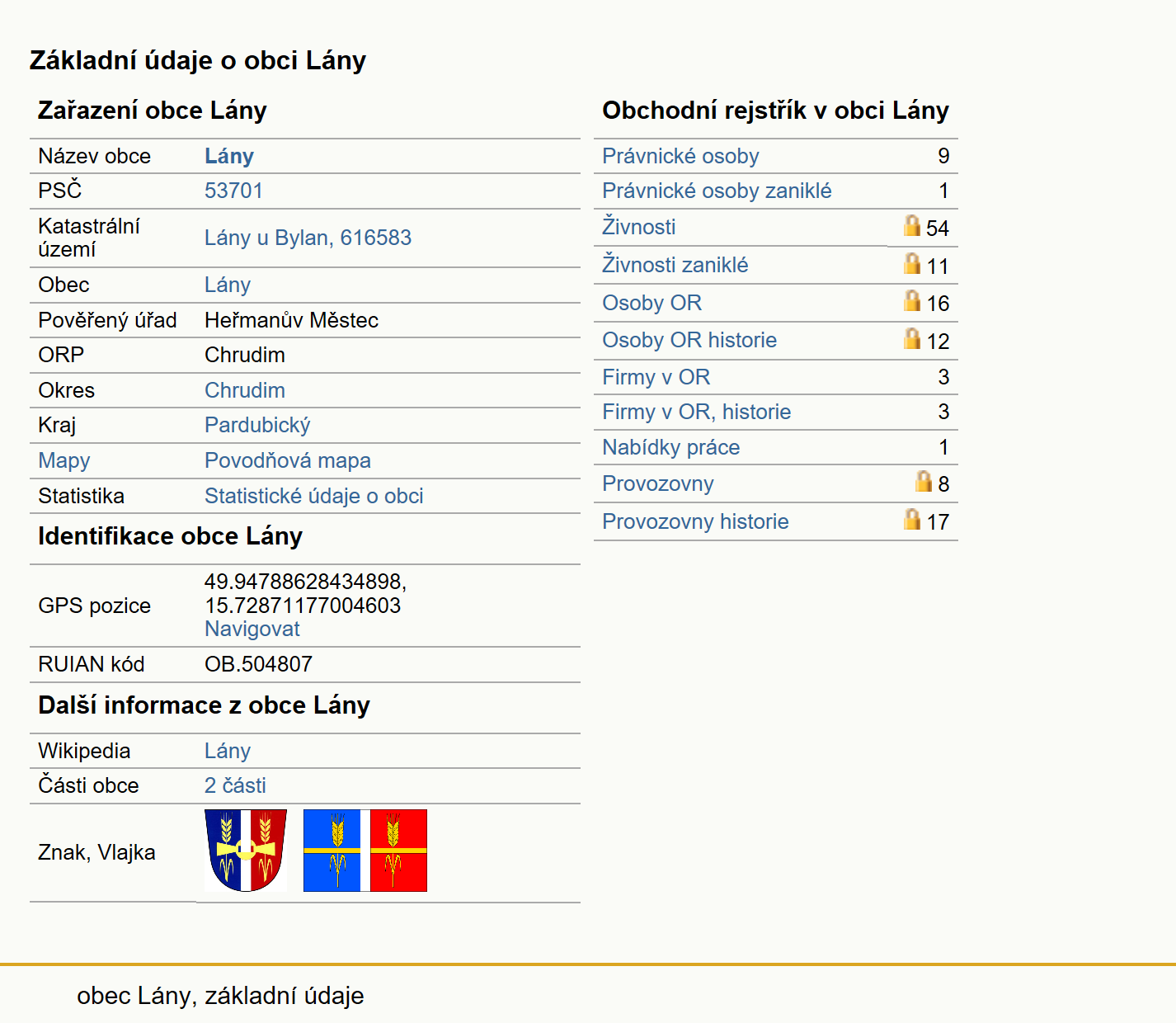The height and width of the screenshot is (1023, 1176).
Task: Open the Chrudim link in Okres row
Action: (245, 390)
